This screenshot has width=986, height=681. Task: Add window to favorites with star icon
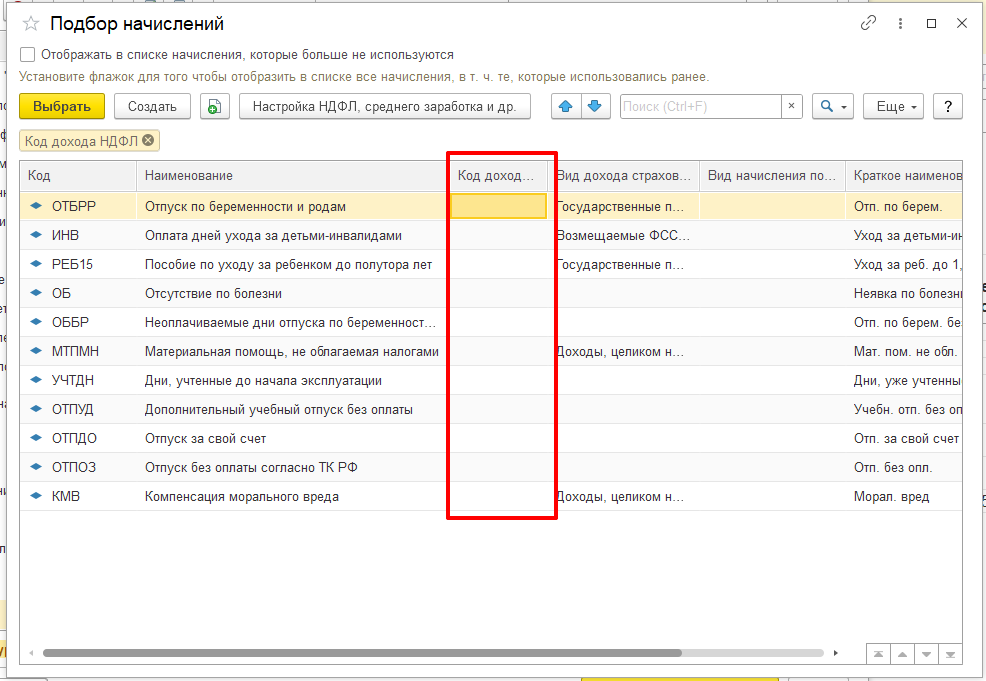[31, 24]
